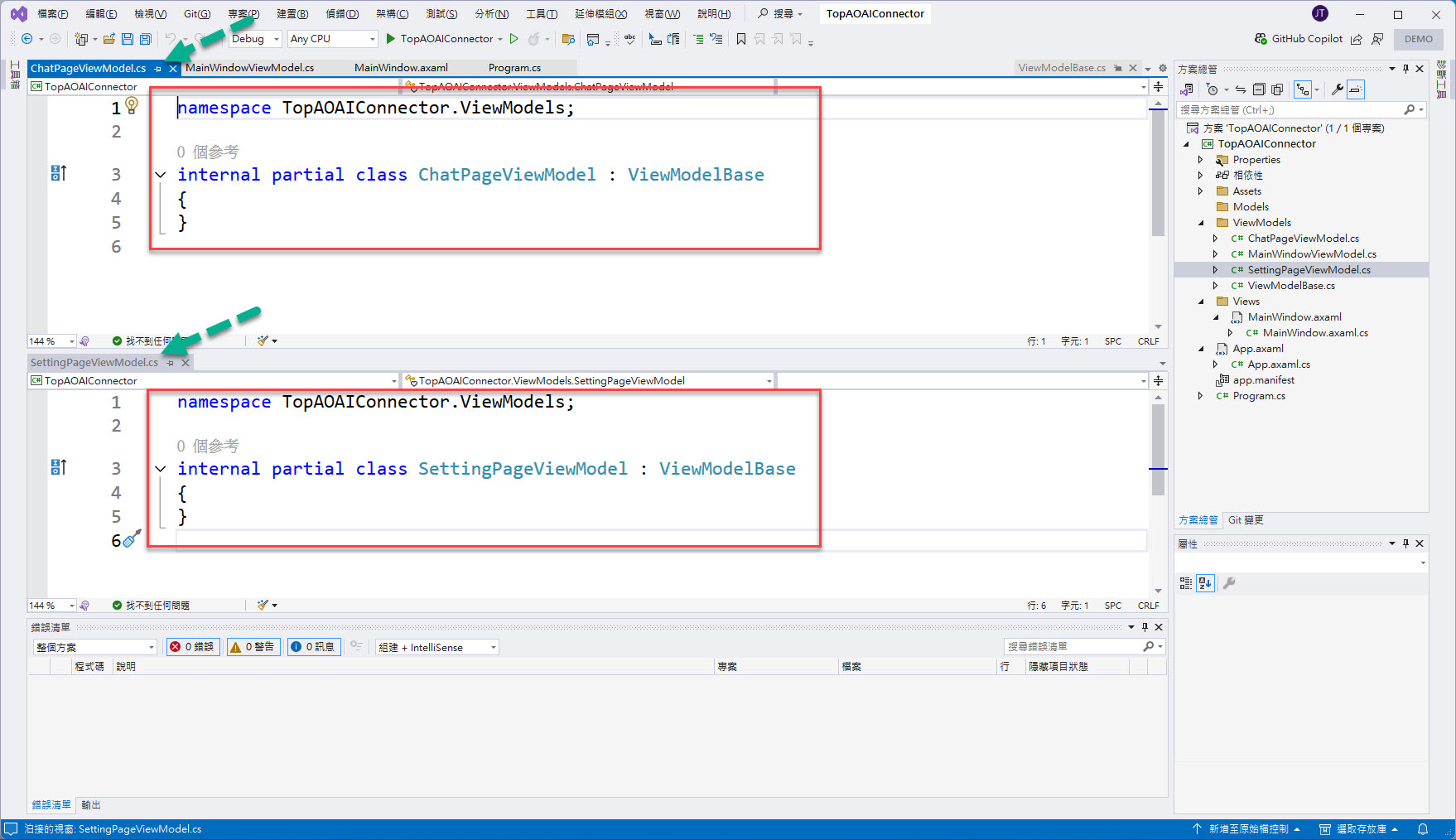Viewport: 1456px width, 840px height.
Task: Click 選取存放庫 in status bar
Action: point(1360,829)
